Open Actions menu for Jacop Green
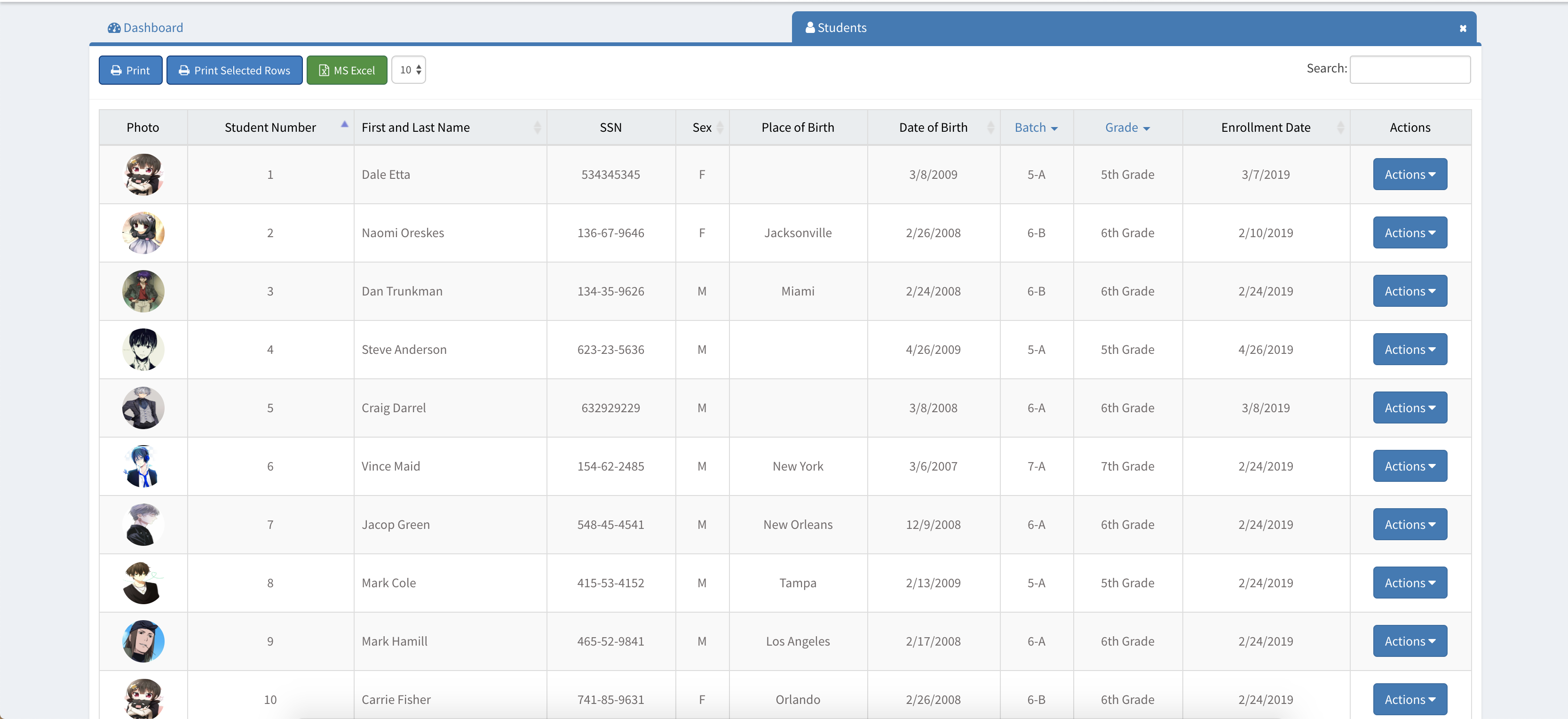The height and width of the screenshot is (719, 1568). [x=1410, y=525]
